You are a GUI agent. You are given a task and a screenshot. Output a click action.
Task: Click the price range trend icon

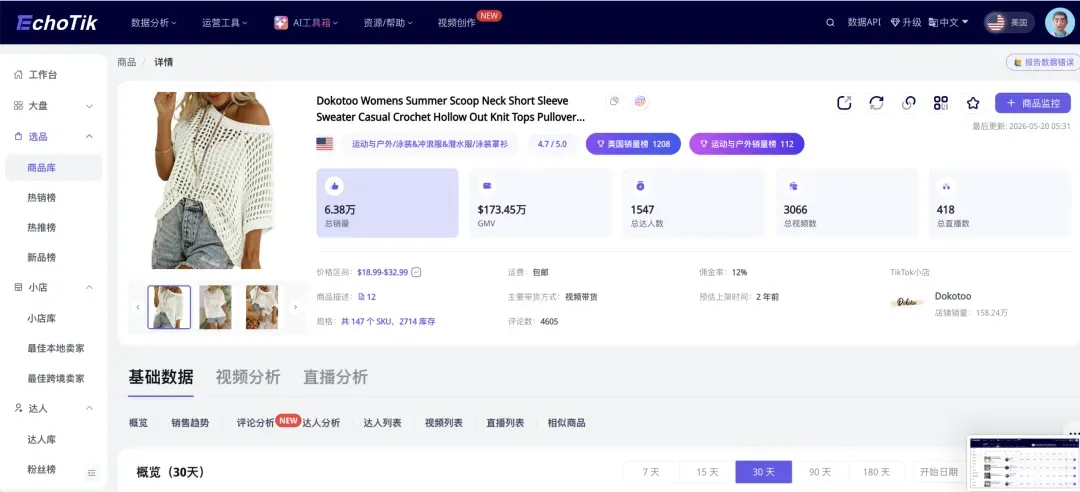[416, 272]
